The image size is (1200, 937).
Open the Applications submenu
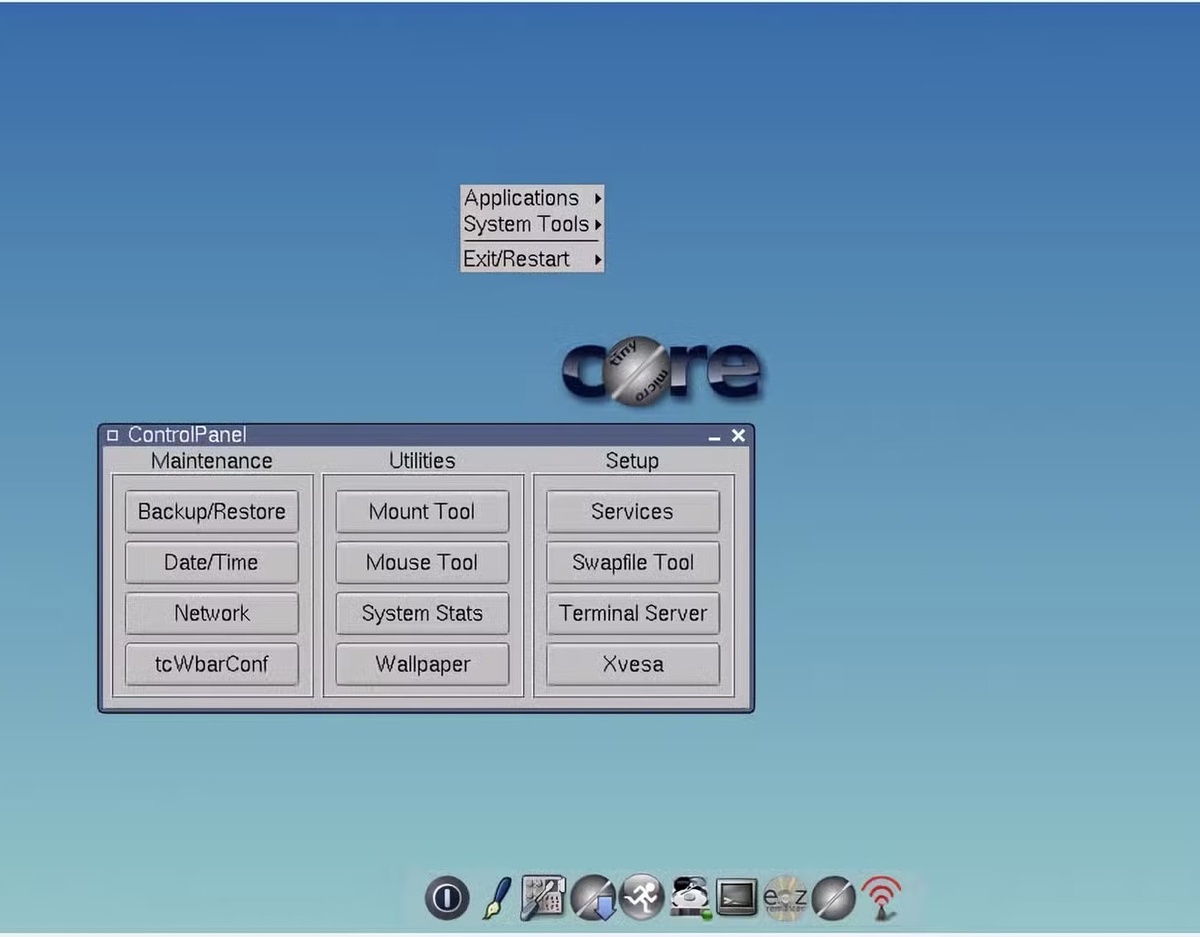[x=532, y=198]
